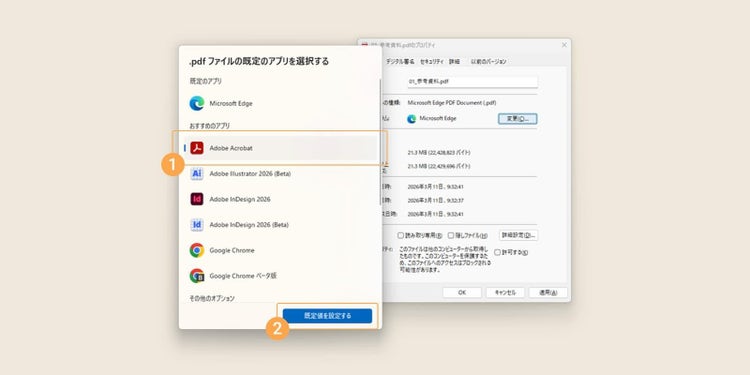Click the file name field 01_参考資料.pdf
Image resolution: width=750 pixels, height=375 pixels.
tap(473, 82)
